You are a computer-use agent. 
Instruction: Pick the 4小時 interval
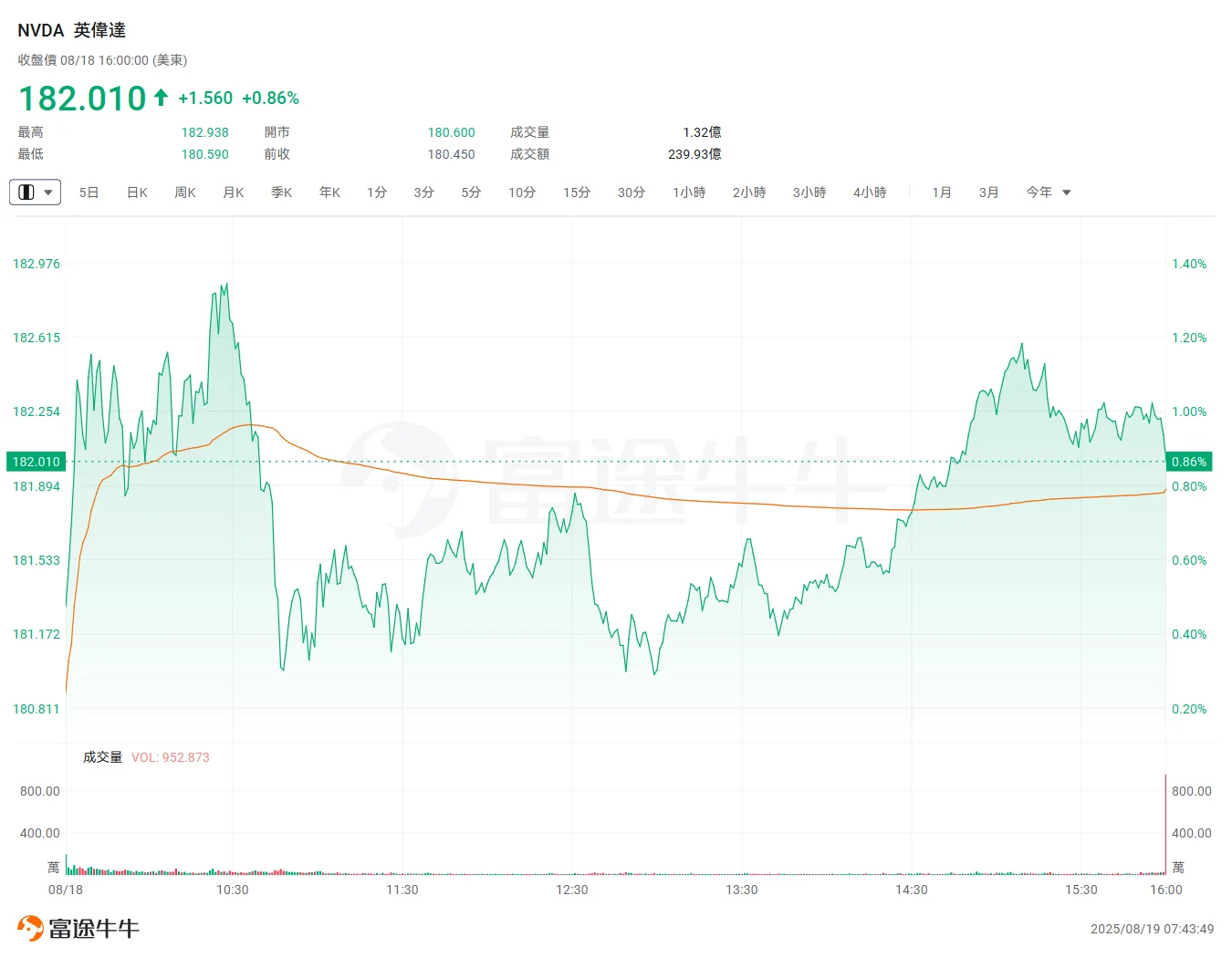(870, 193)
